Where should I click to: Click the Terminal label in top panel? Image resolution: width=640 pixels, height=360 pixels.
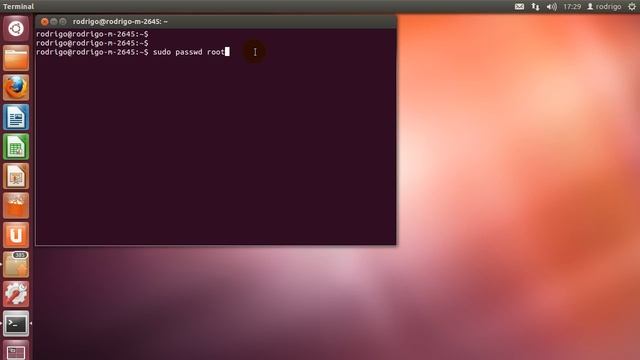click(x=18, y=7)
